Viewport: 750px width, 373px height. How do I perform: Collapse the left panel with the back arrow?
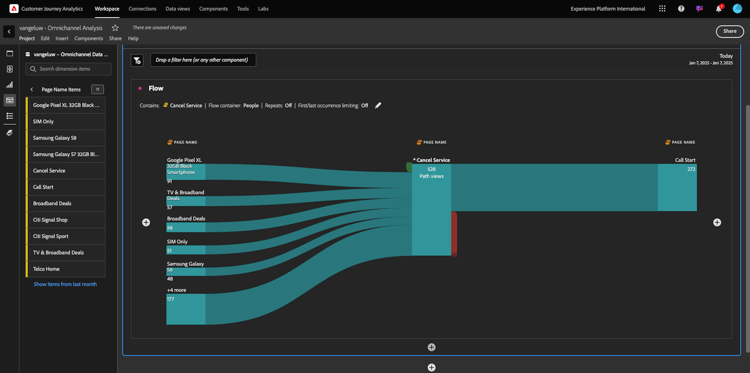coord(9,32)
